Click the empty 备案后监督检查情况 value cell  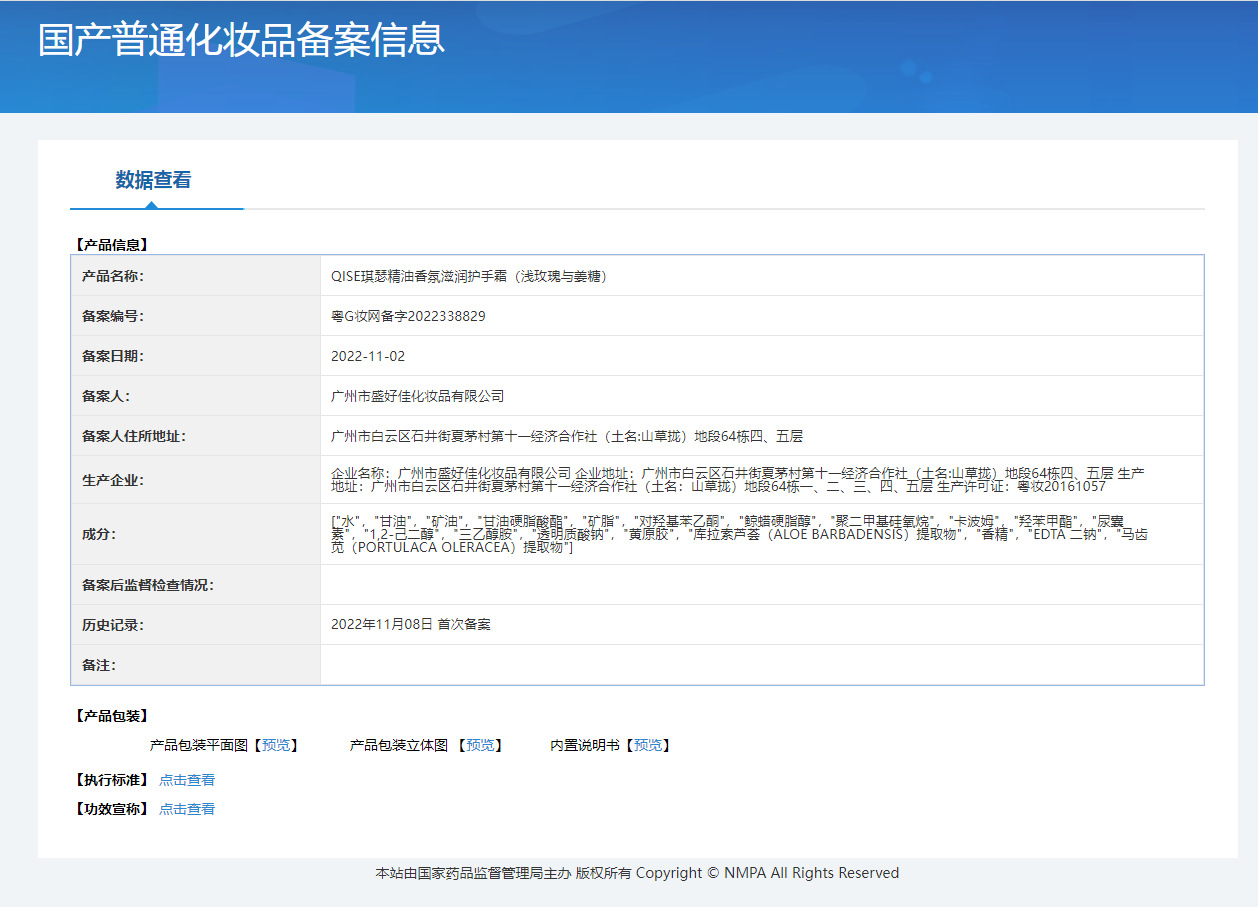click(x=761, y=585)
